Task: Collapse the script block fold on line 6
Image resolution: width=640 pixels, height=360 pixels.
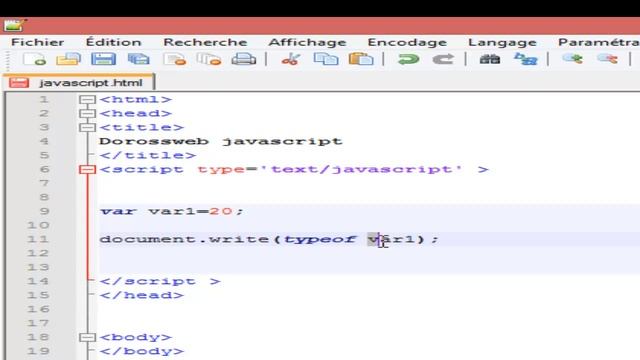Action: tap(87, 169)
